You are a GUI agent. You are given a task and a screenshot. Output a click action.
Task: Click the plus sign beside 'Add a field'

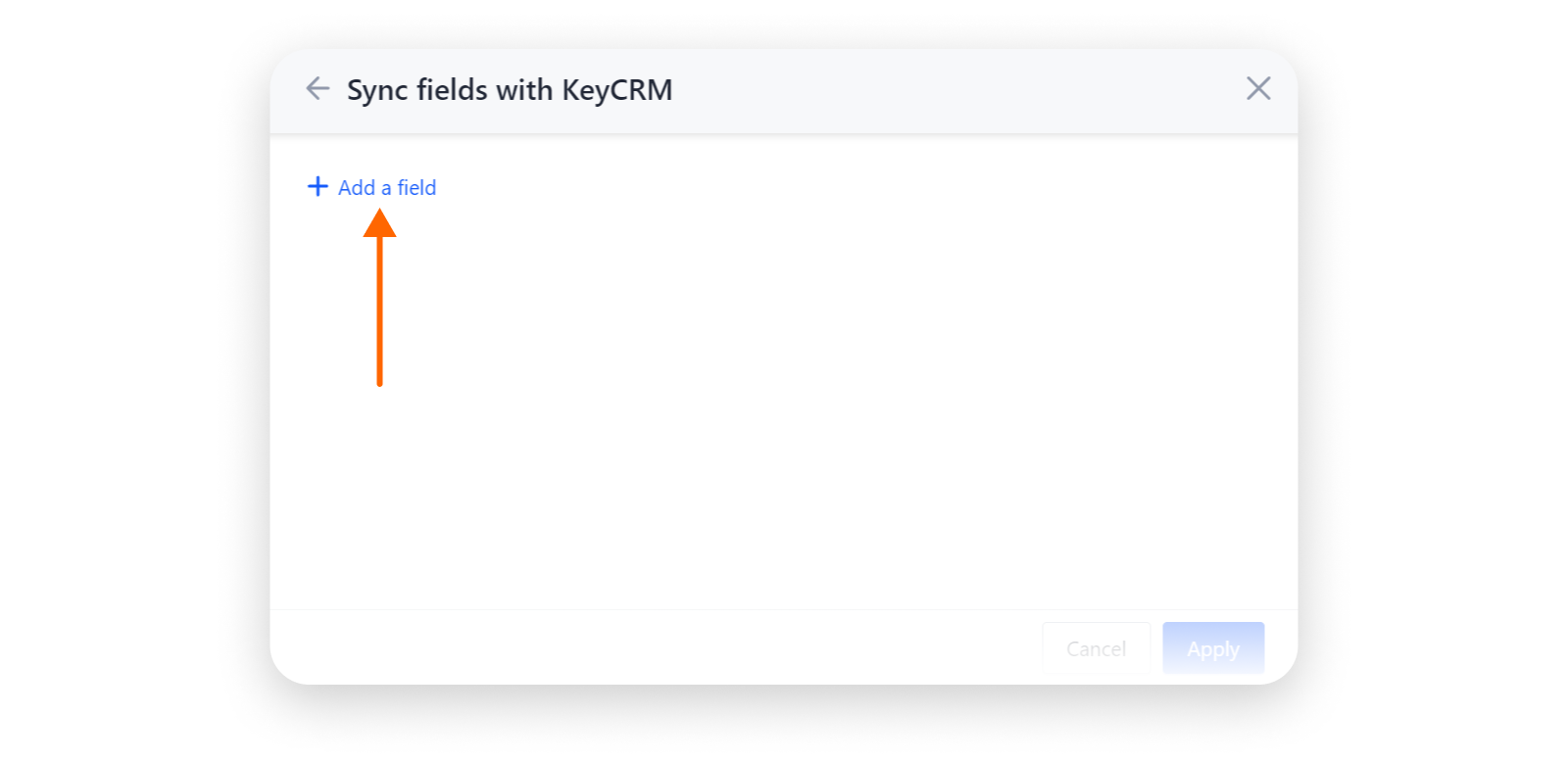(x=318, y=186)
